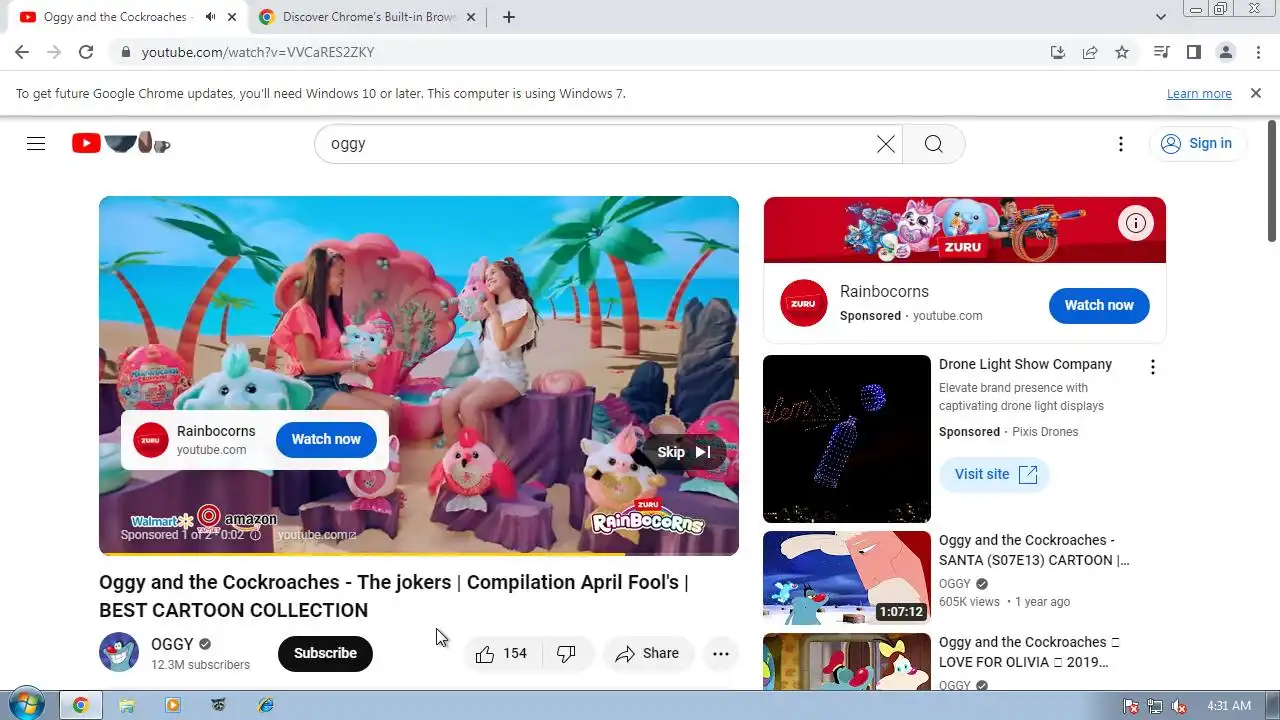Open the SANTA (S07E13) cartoon thumbnail
This screenshot has width=1280, height=720.
[x=847, y=578]
